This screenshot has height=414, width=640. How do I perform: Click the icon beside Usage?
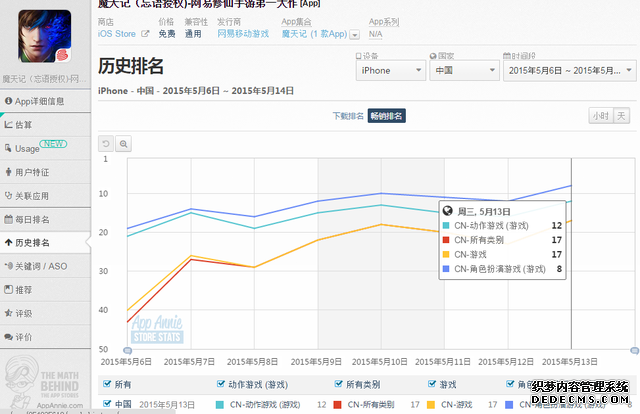point(9,148)
